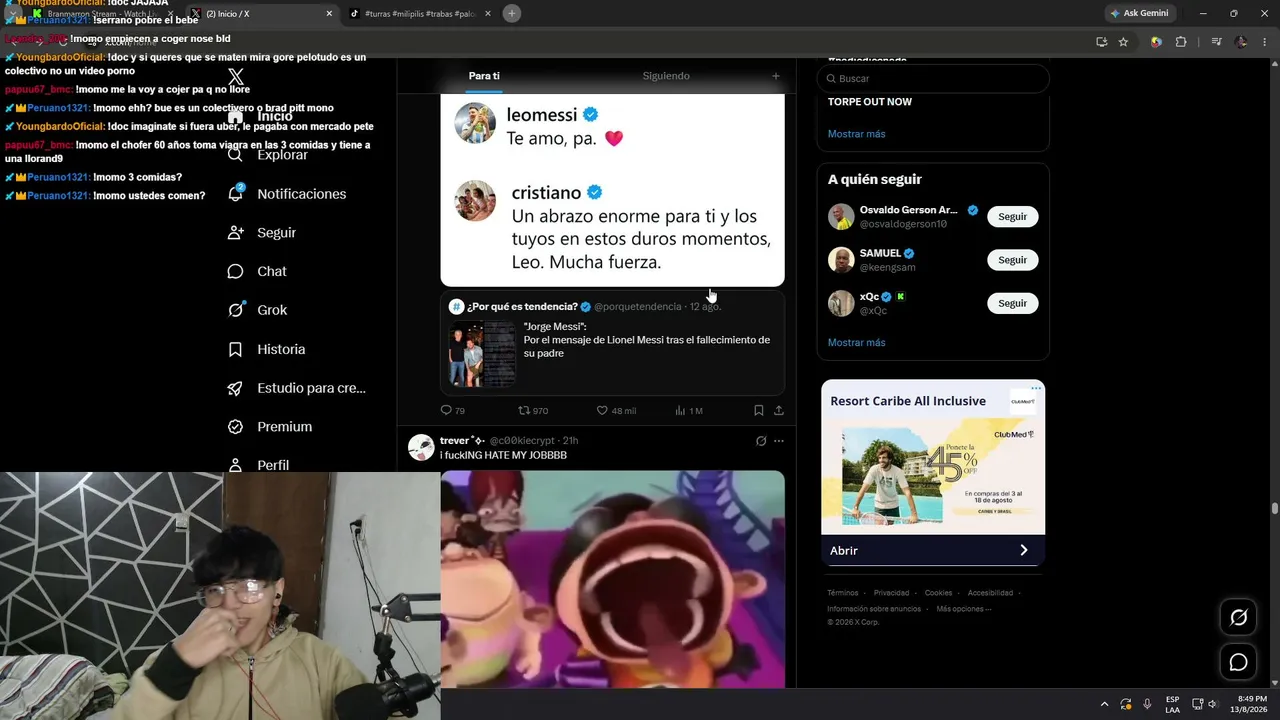
Task: Open the Chrome profile avatar
Action: (1241, 42)
